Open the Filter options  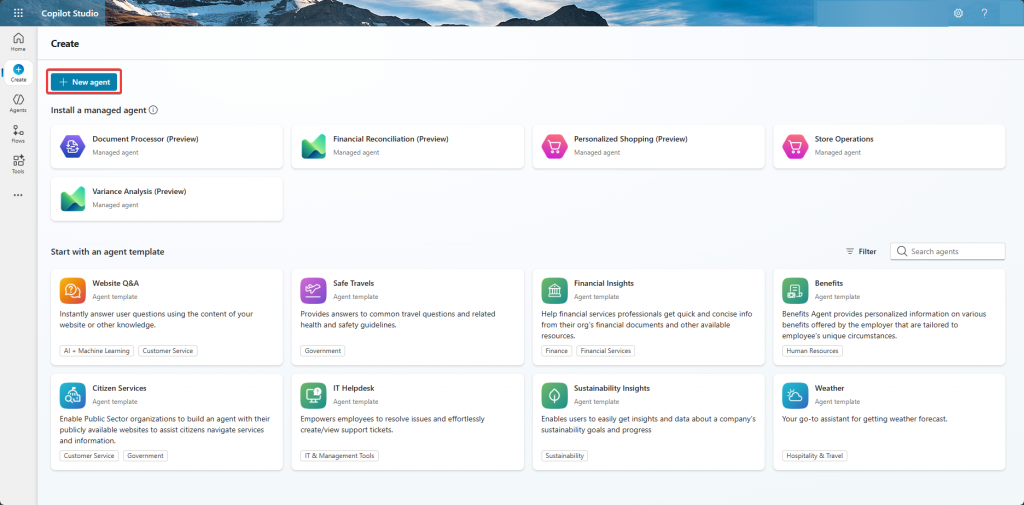(x=861, y=252)
